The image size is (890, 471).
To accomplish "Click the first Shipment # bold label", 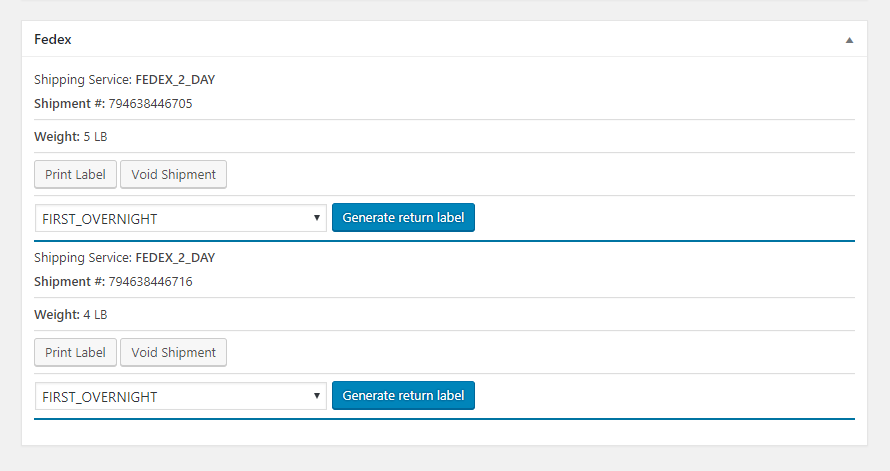I will click(x=69, y=104).
